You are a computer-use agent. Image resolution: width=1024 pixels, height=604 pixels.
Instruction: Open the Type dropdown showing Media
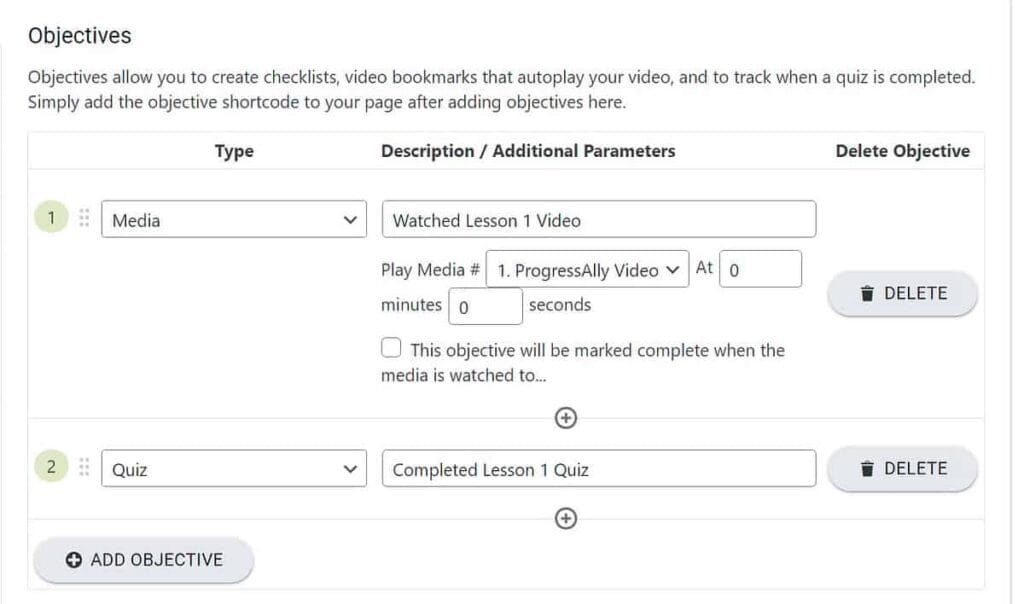pos(233,219)
